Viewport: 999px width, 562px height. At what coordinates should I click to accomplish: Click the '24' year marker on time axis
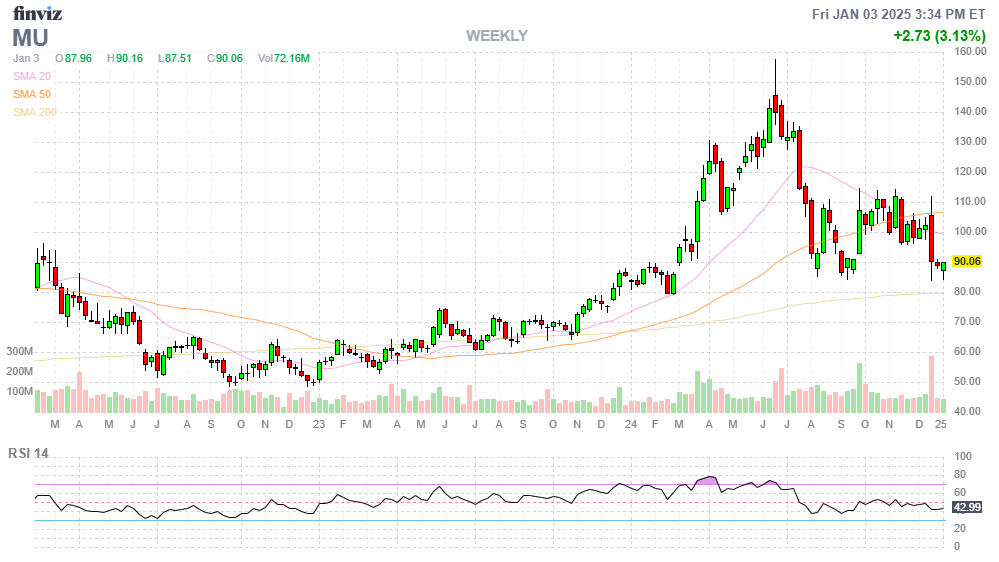[x=630, y=424]
